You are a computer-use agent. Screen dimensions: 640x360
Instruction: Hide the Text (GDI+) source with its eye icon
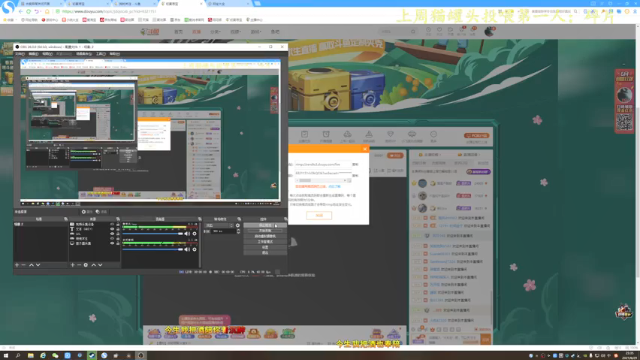[112, 229]
